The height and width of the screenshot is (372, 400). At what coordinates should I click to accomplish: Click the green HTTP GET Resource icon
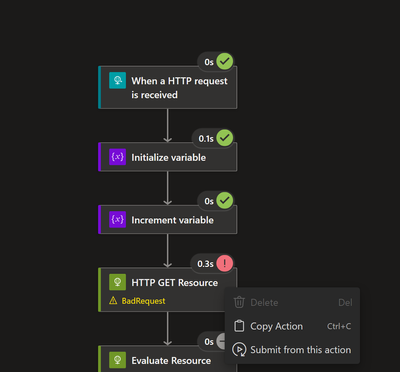tap(117, 282)
